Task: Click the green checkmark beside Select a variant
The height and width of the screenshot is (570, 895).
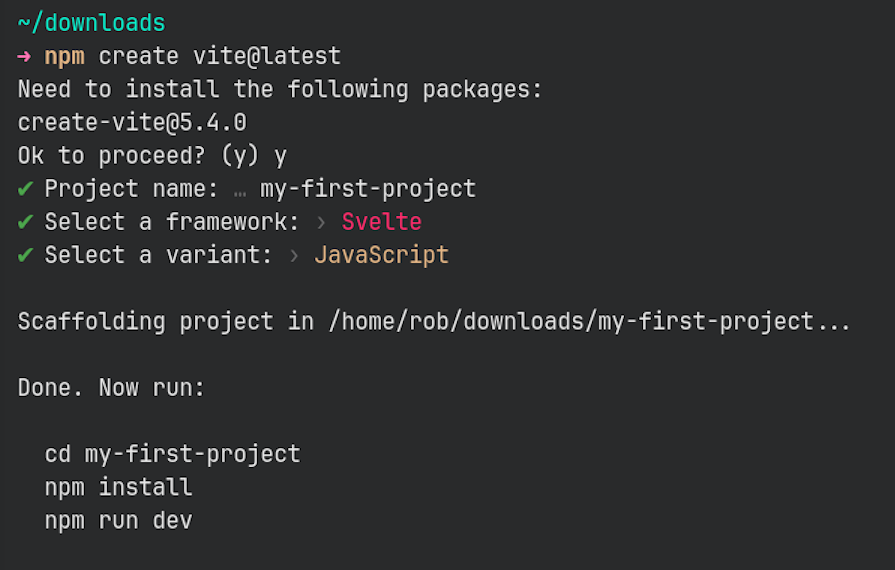Action: pos(25,254)
